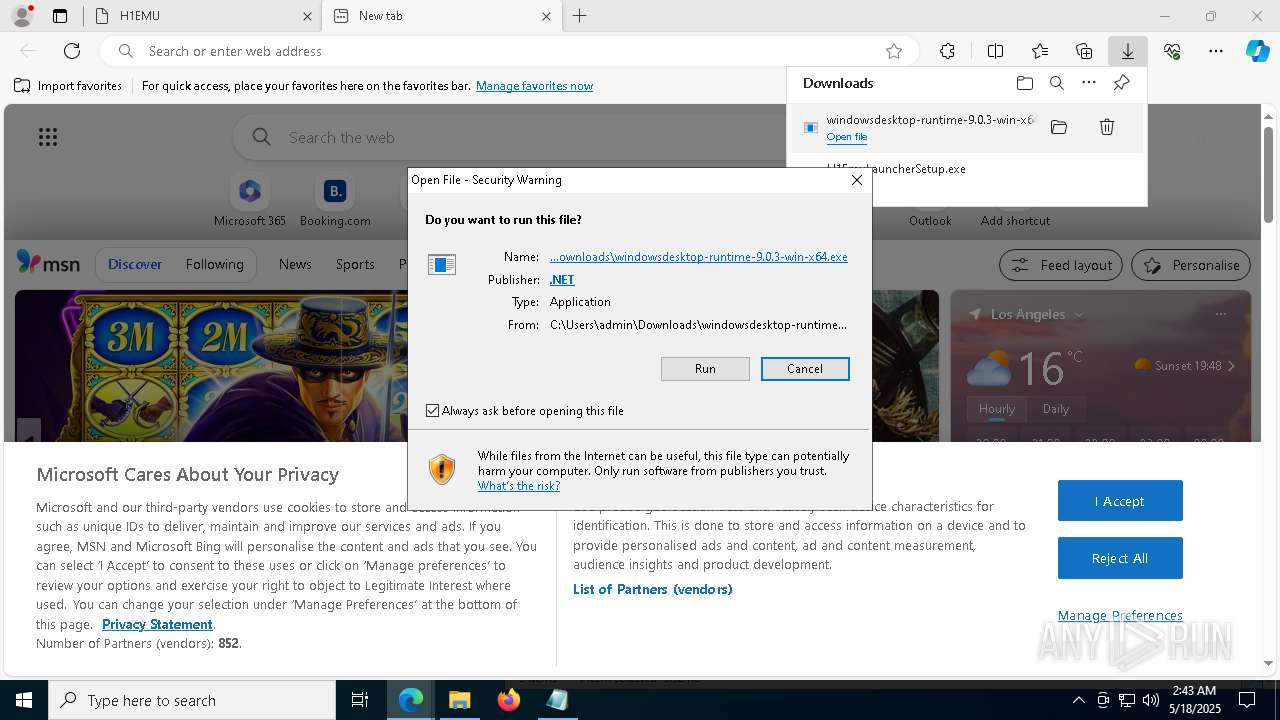Uncheck Always ask before opening this file
The width and height of the screenshot is (1280, 720).
coord(433,411)
